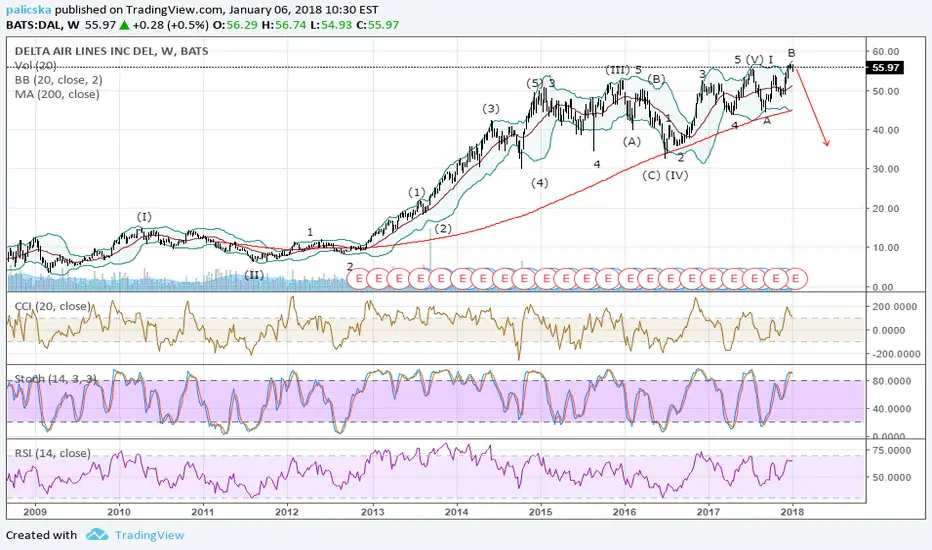Click the black 55.97 current price label
This screenshot has height=550, width=932.
(885, 68)
